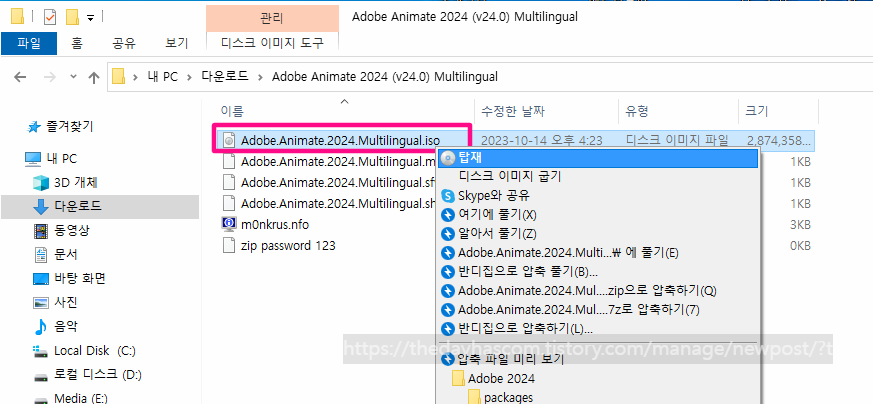This screenshot has width=873, height=404.
Task: Select 즐겨찾기 in navigation pane
Action: tap(60, 127)
